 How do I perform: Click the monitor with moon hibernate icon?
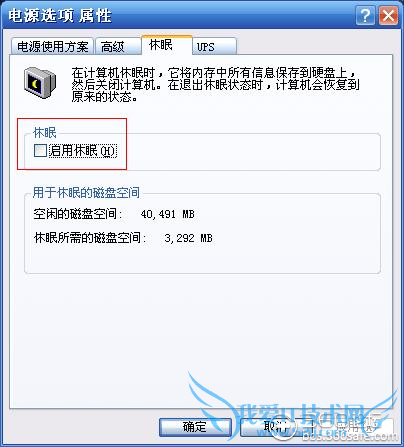tap(39, 82)
